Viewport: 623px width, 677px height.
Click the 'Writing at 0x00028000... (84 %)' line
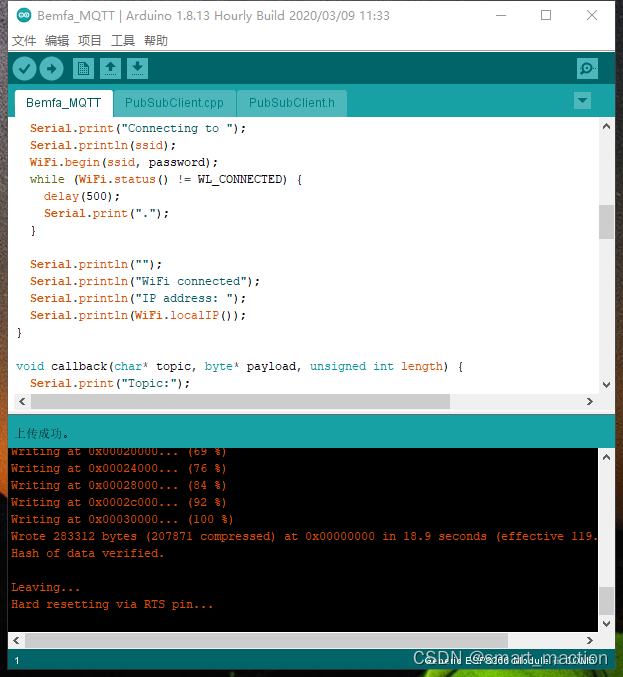[118, 485]
